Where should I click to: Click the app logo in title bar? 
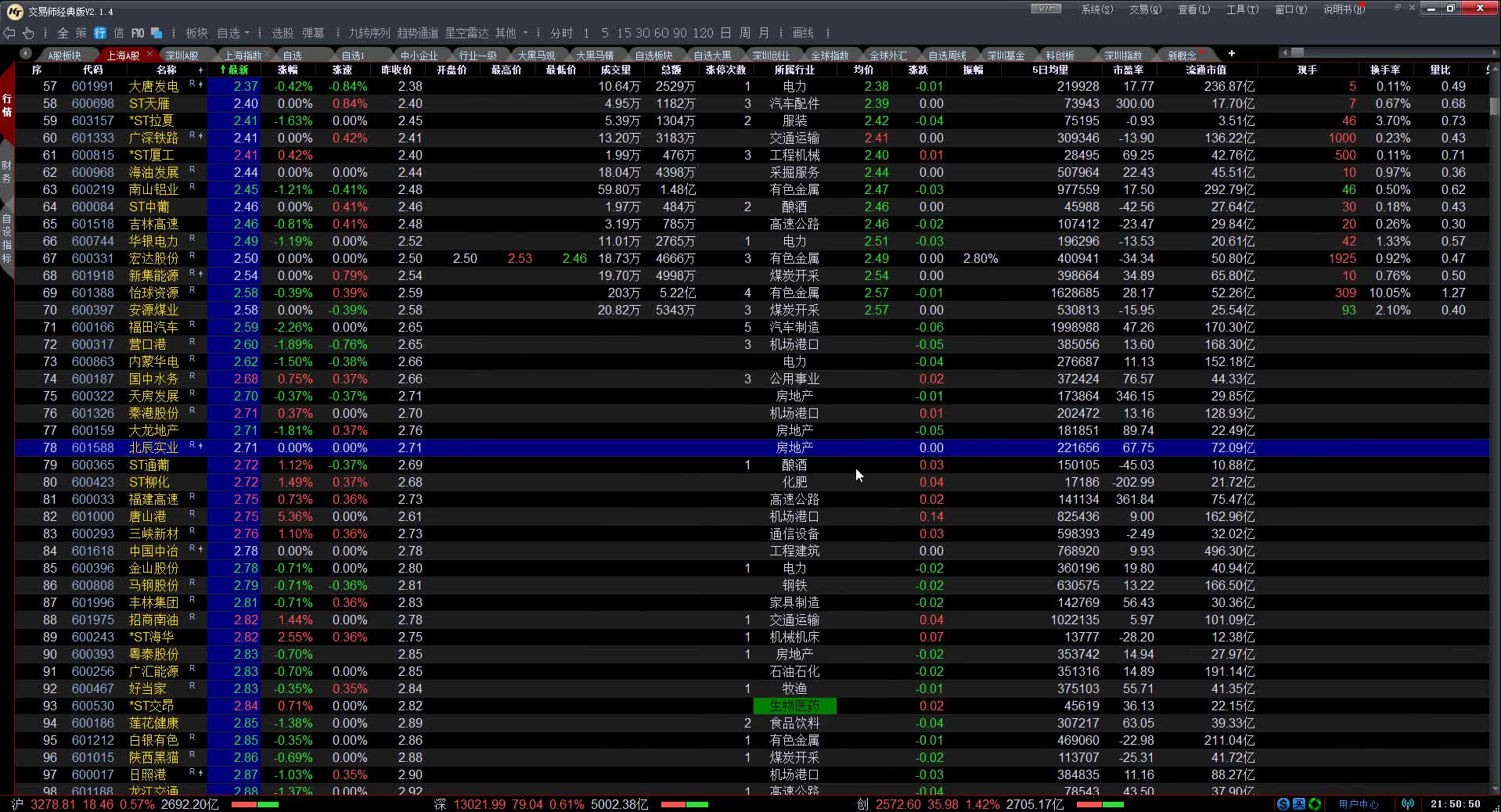[x=15, y=11]
